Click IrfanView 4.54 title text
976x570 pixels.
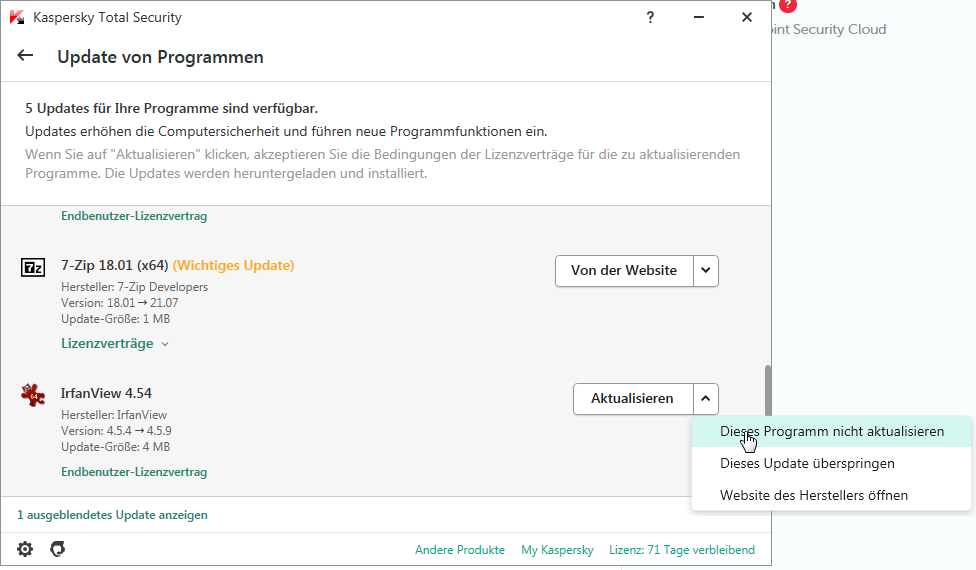tap(106, 393)
